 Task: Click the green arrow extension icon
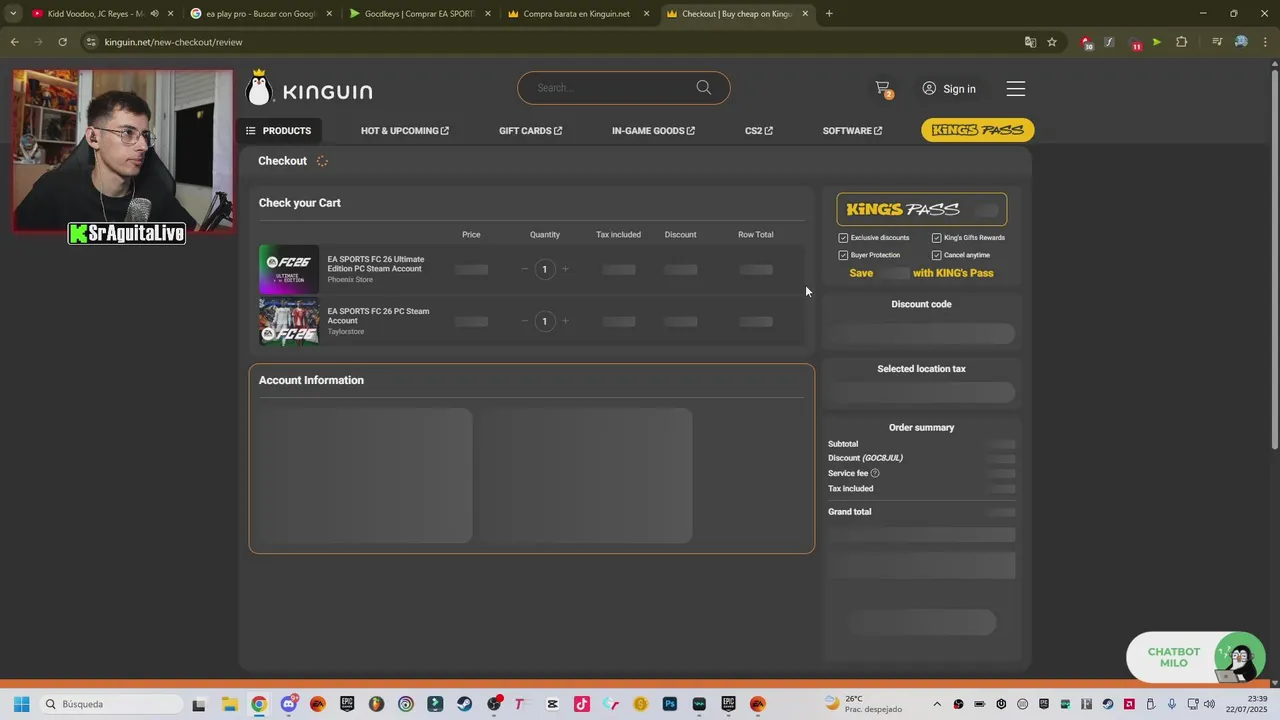point(1157,42)
